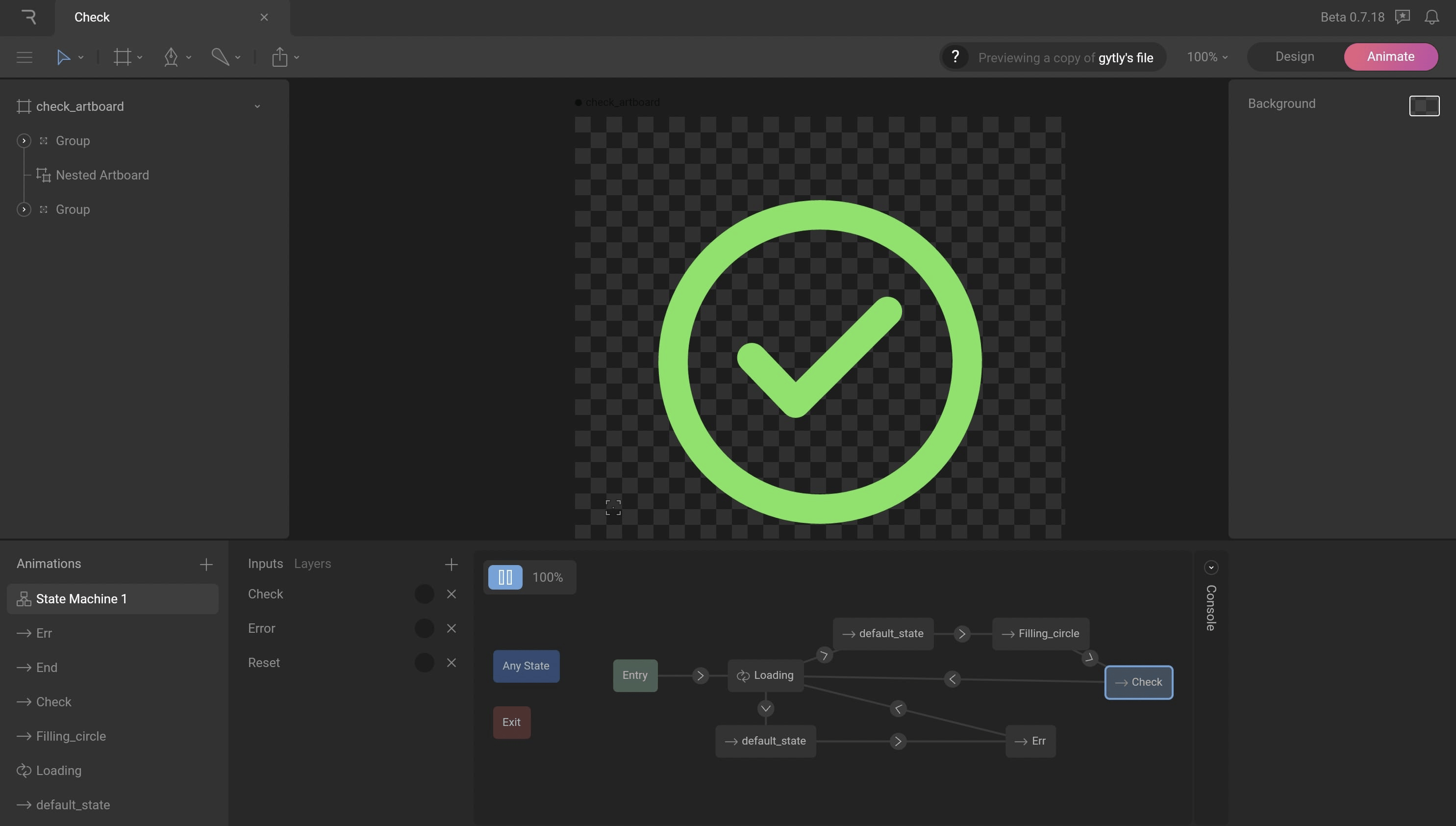Select the Pen tool icon
This screenshot has height=826, width=1456.
pos(171,57)
